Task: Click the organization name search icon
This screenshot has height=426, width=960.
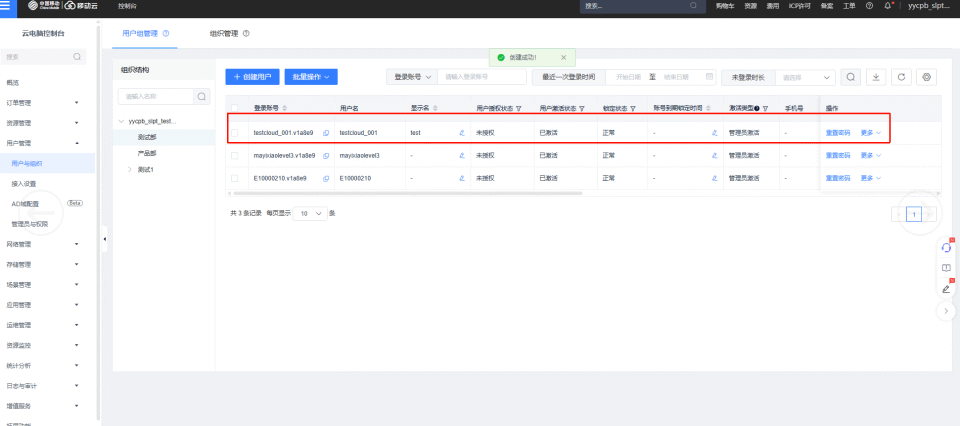Action: coord(202,96)
